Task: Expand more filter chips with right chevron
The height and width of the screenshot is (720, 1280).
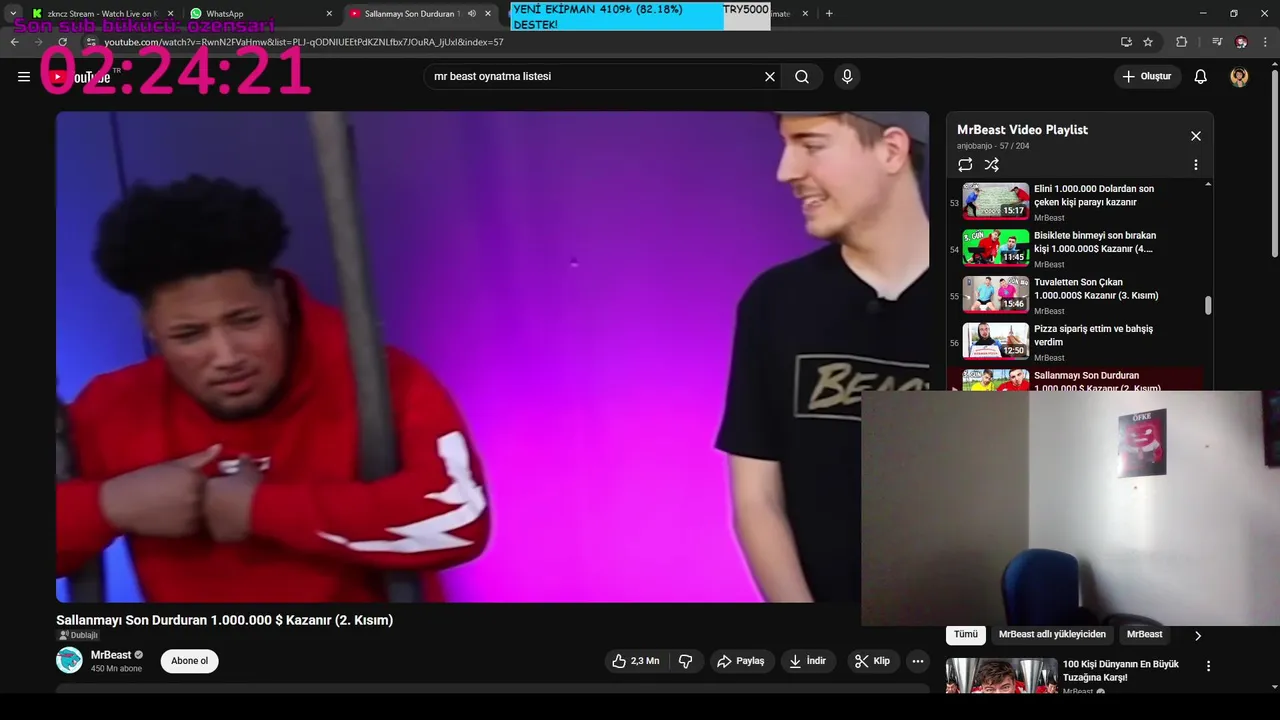Action: coord(1197,635)
